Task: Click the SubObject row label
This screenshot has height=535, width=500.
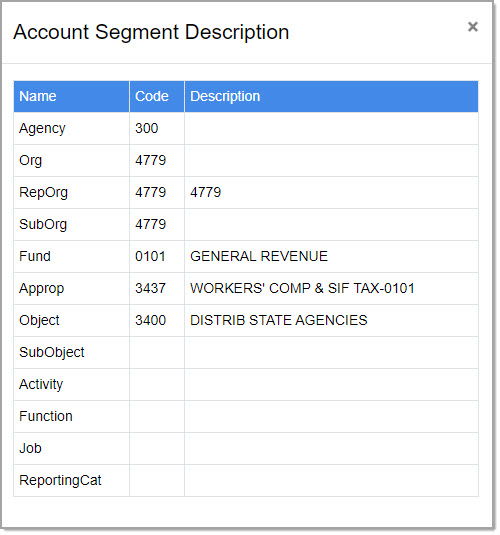Action: tap(52, 352)
